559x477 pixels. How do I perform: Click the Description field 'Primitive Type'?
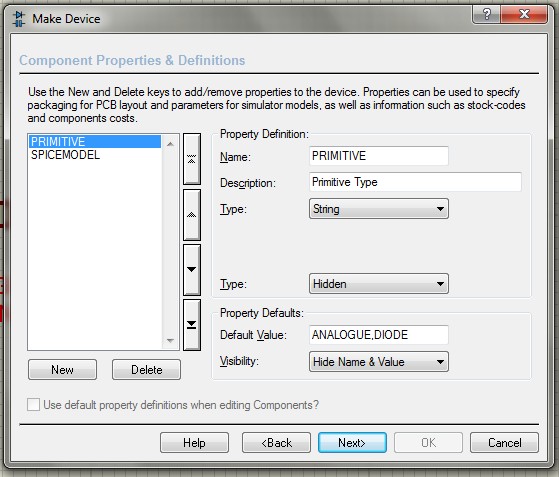415,182
